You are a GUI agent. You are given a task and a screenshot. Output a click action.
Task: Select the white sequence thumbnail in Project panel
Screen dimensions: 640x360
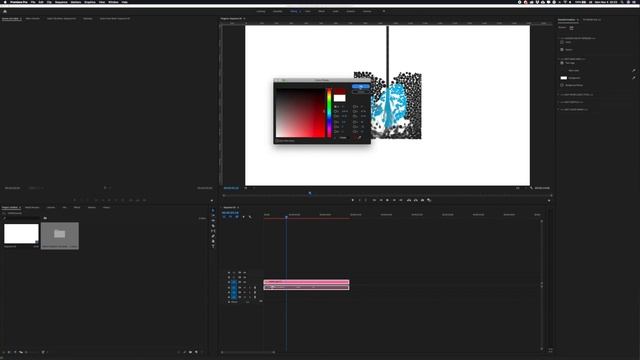click(21, 233)
